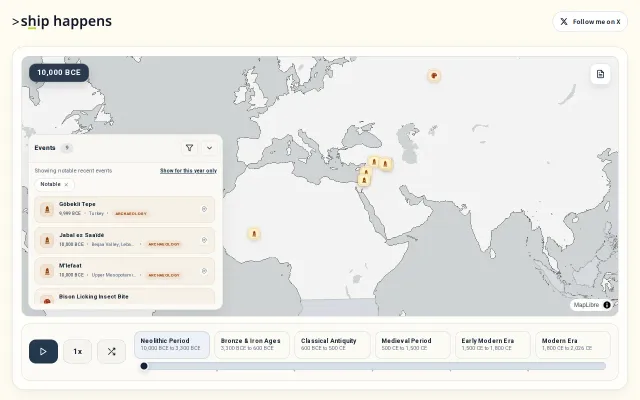This screenshot has width=640, height=400.
Task: Change playback speed with 1x button
Action: coord(78,351)
